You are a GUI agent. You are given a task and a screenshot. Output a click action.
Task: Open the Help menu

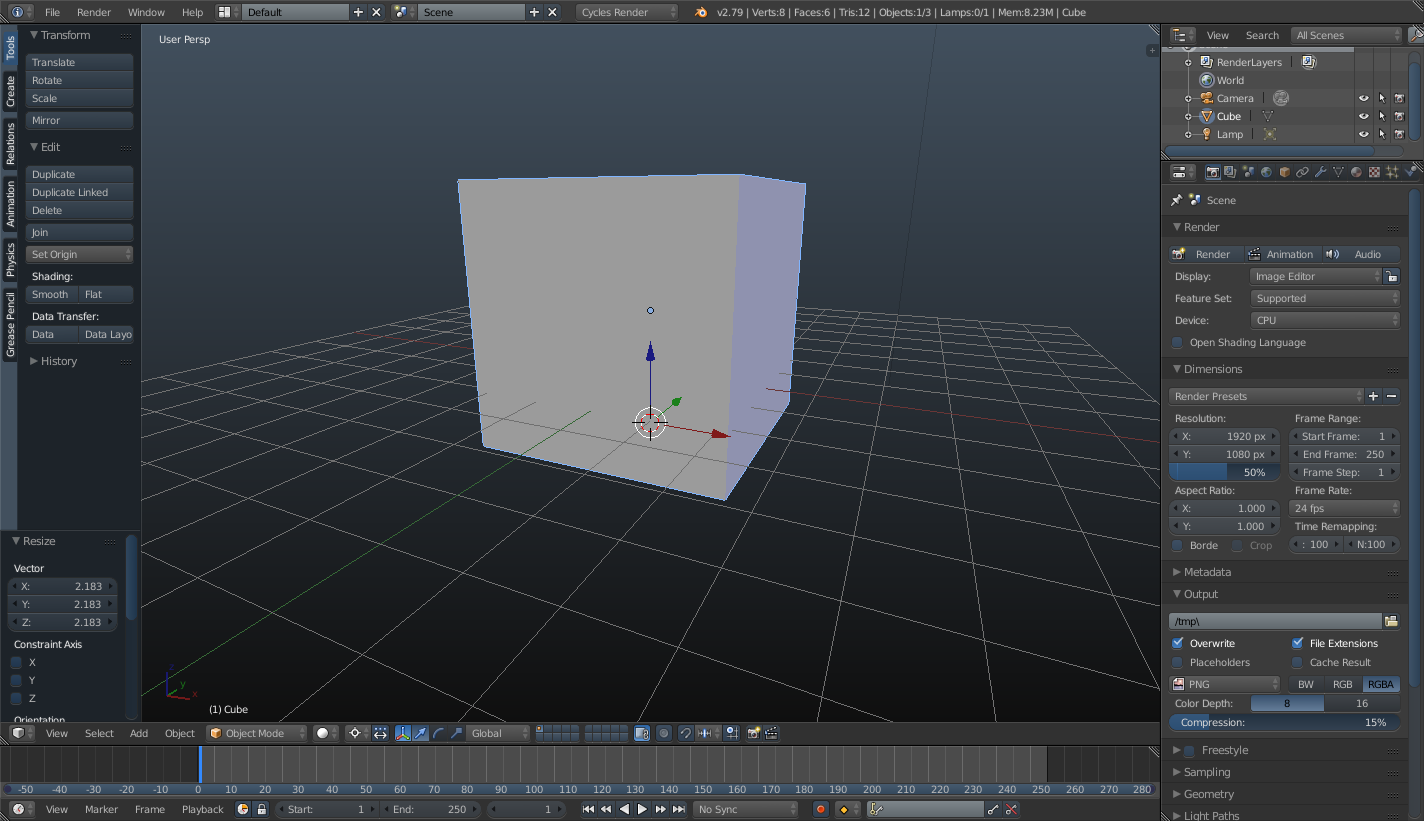click(192, 12)
